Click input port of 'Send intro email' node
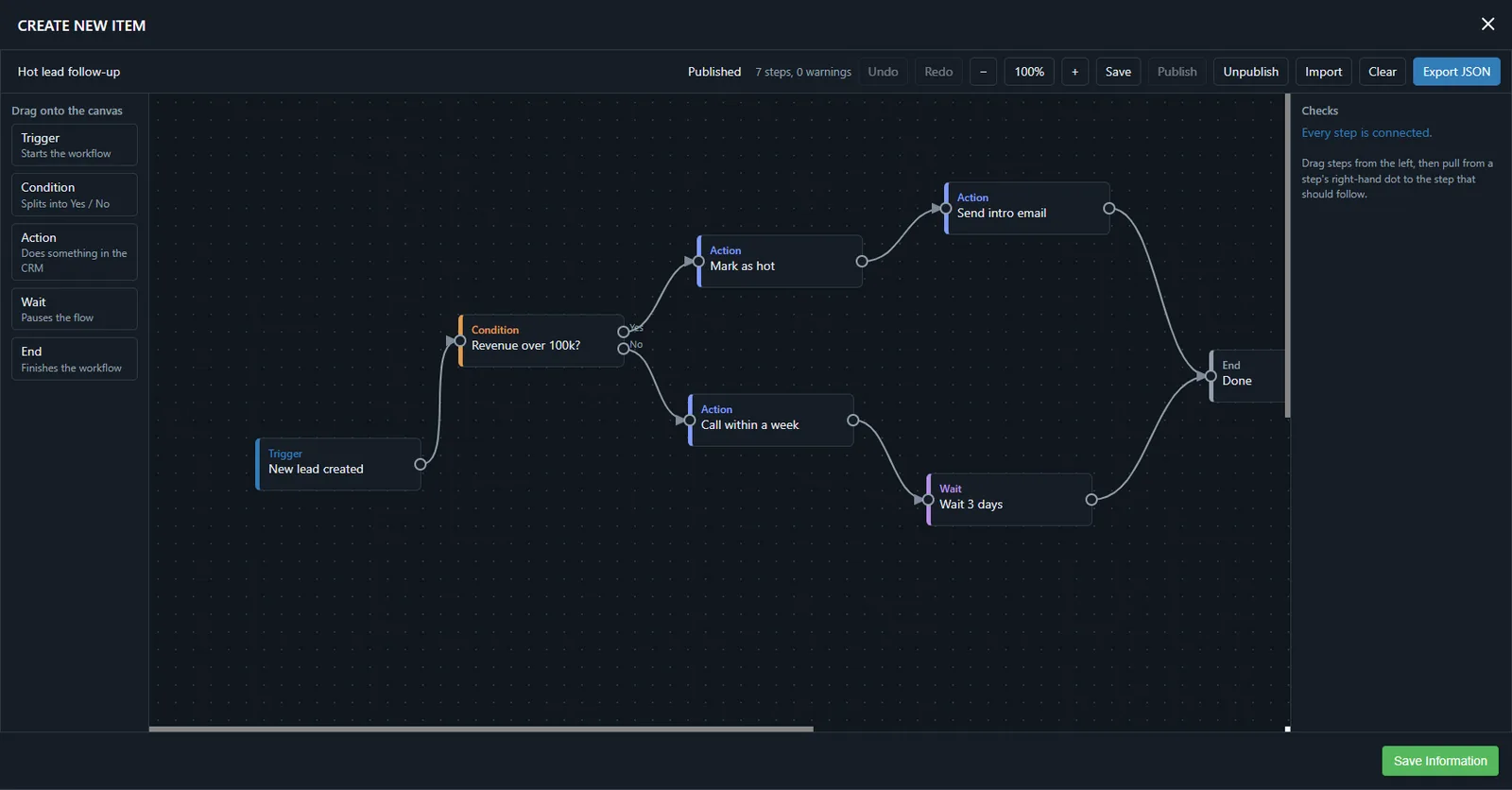1512x790 pixels. (946, 209)
